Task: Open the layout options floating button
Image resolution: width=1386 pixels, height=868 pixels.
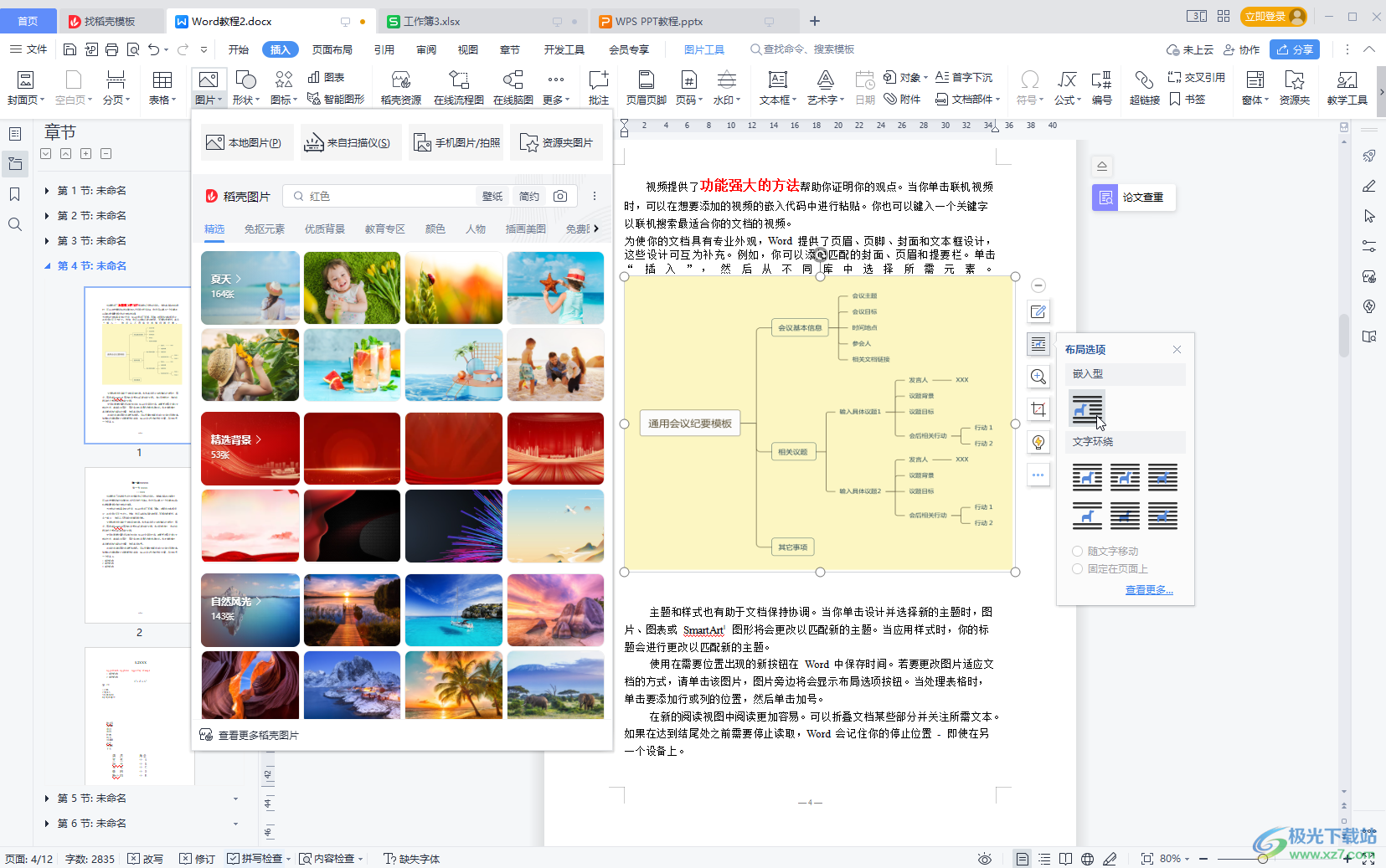Action: pyautogui.click(x=1038, y=344)
